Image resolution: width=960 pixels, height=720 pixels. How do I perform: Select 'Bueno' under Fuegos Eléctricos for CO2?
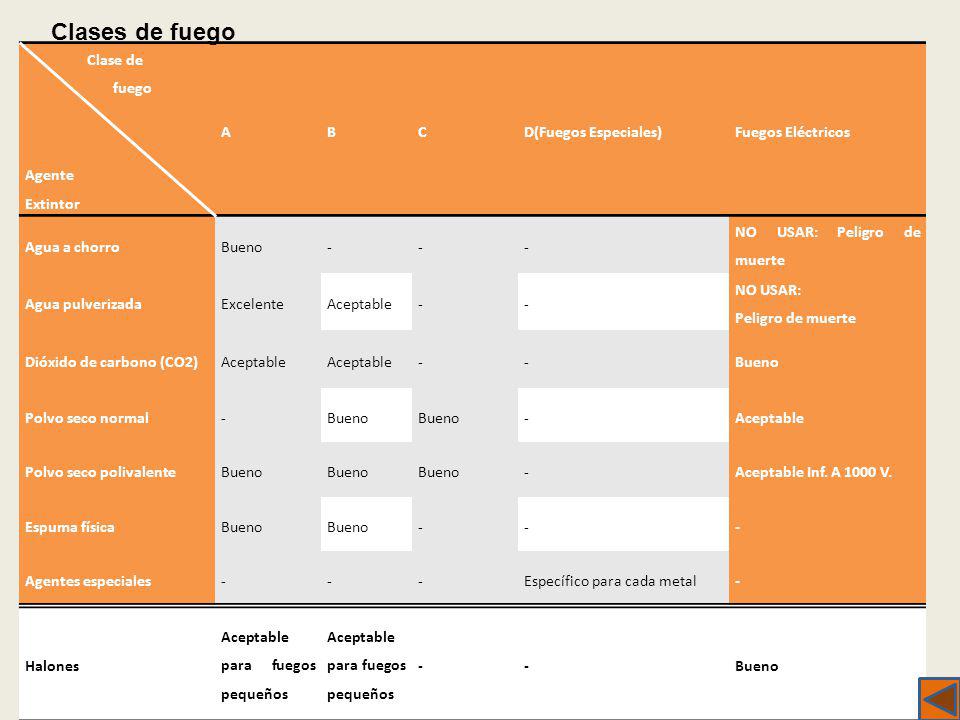coord(757,362)
